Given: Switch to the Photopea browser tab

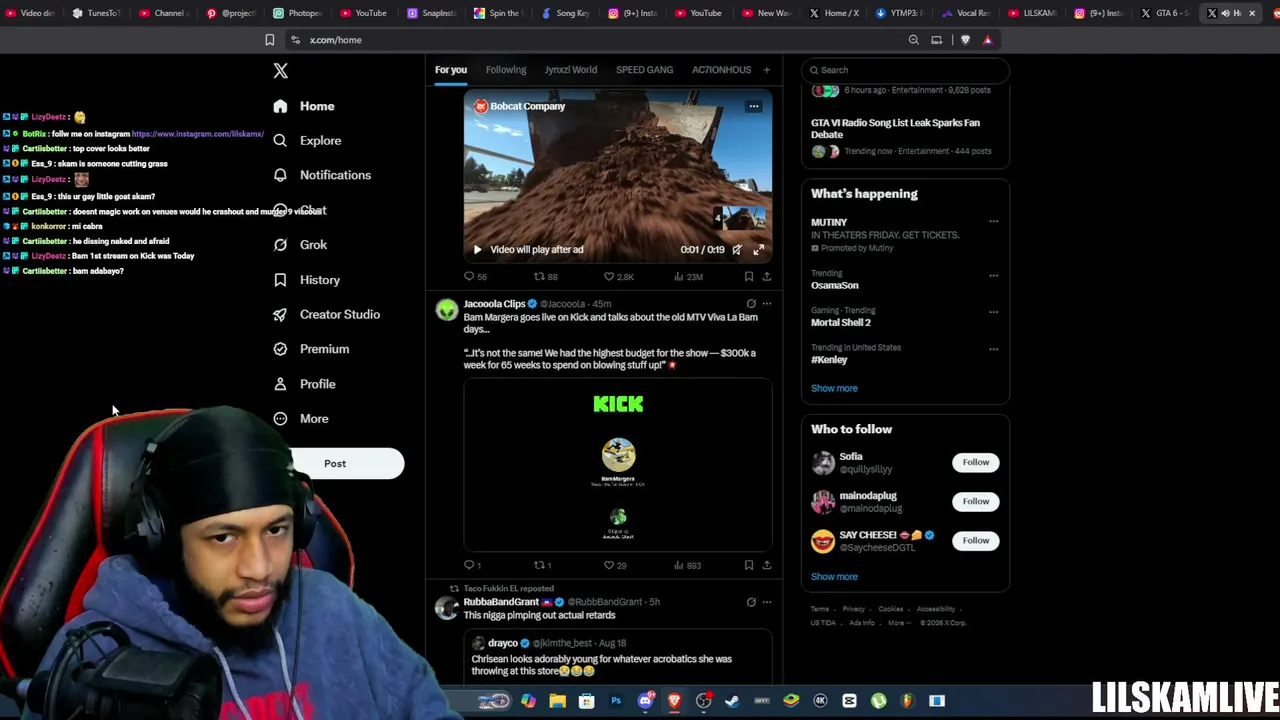Looking at the screenshot, I should click(298, 13).
